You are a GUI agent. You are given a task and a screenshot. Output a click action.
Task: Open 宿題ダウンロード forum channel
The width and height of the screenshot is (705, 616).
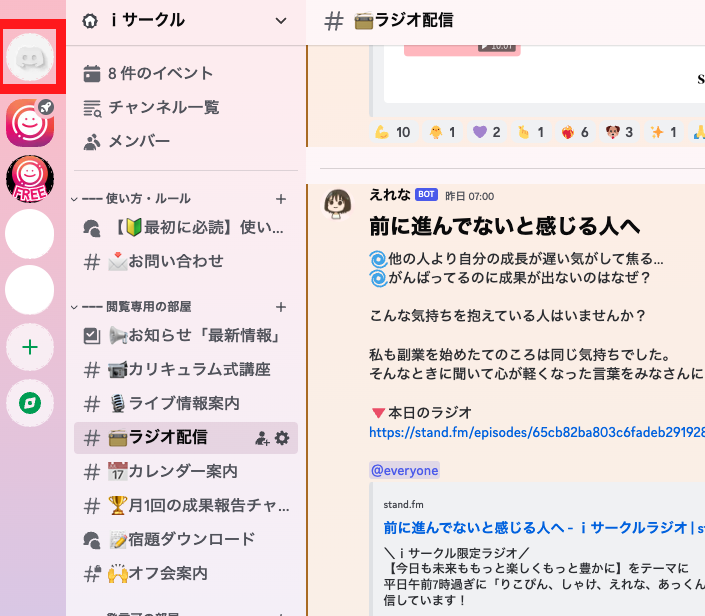click(186, 540)
